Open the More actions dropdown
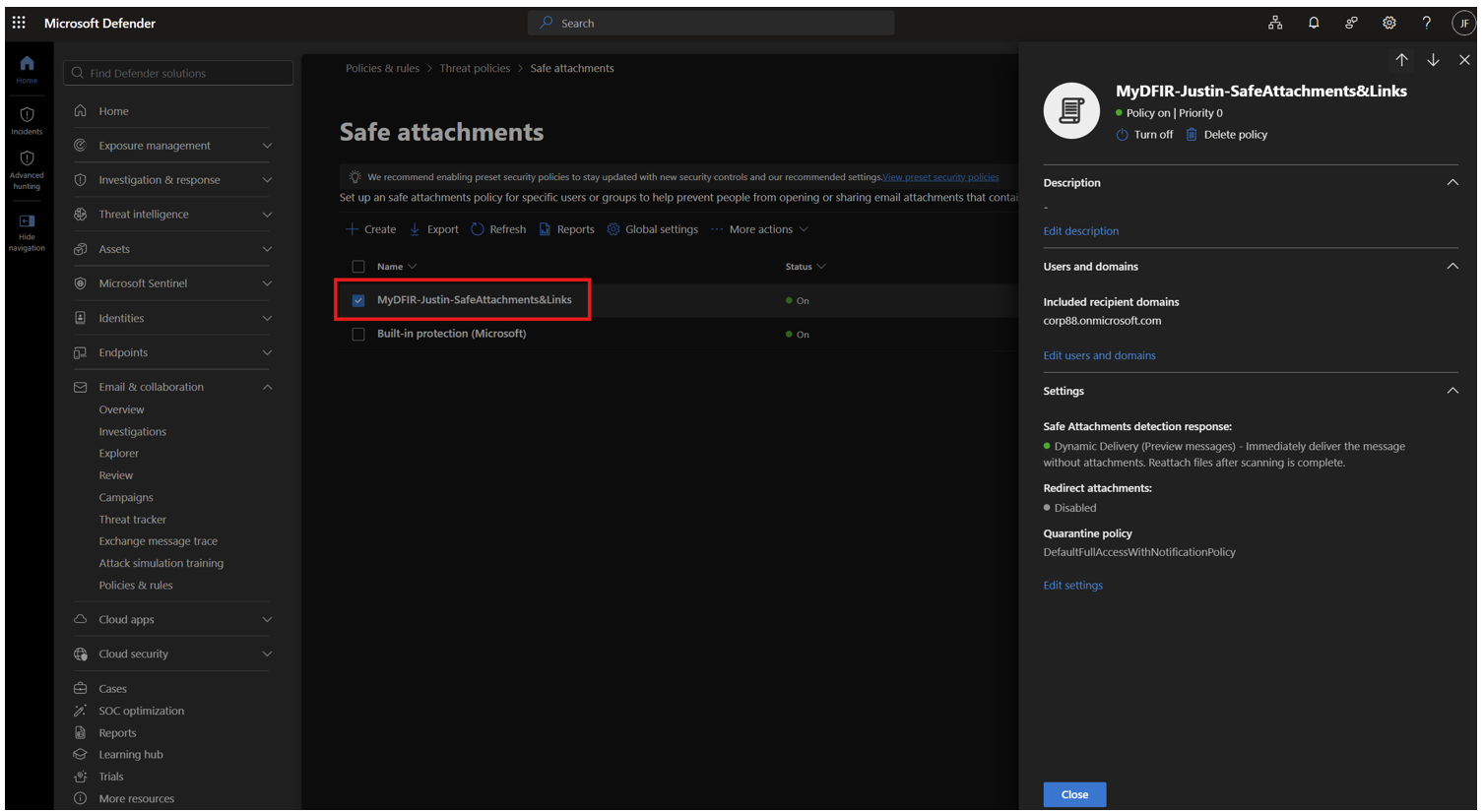 (x=760, y=229)
